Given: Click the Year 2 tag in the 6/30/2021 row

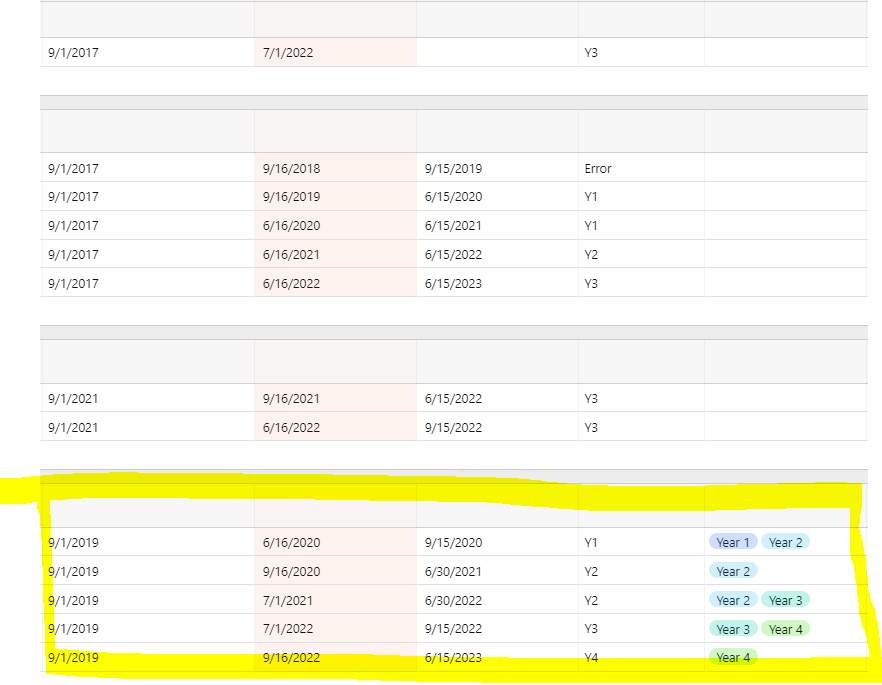Looking at the screenshot, I should (x=733, y=571).
